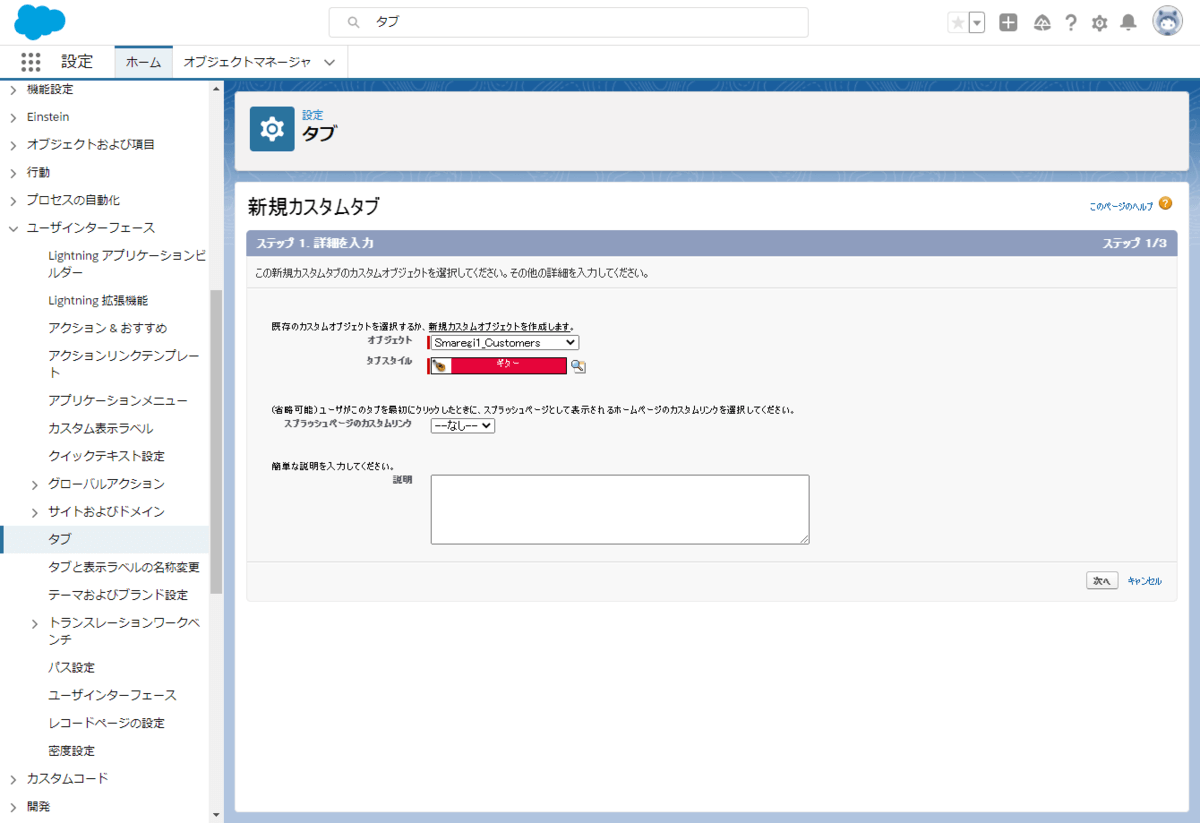Open クイックテキスト設定 item
This screenshot has width=1200, height=823.
tap(106, 456)
